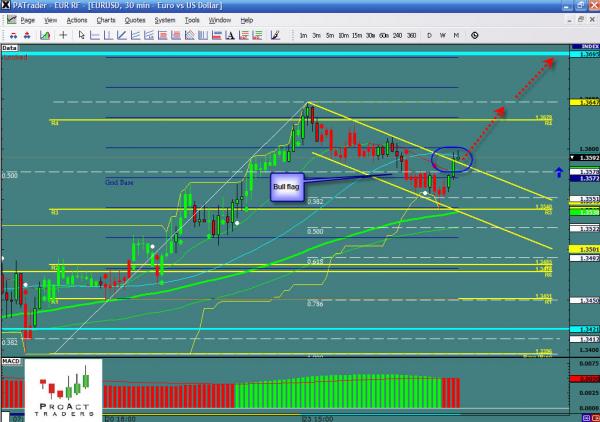Select the red-blue retracement bars tool
Screen dimensions: 600x422
[217, 36]
